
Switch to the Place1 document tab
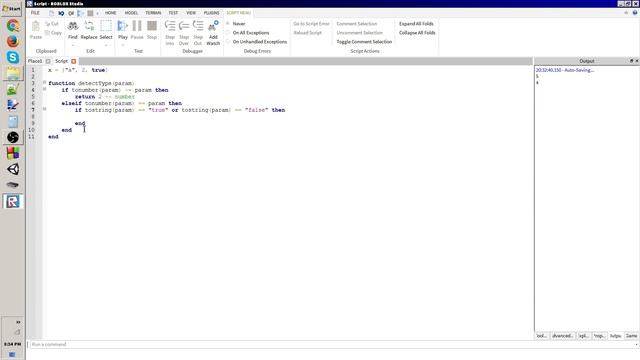[35, 61]
